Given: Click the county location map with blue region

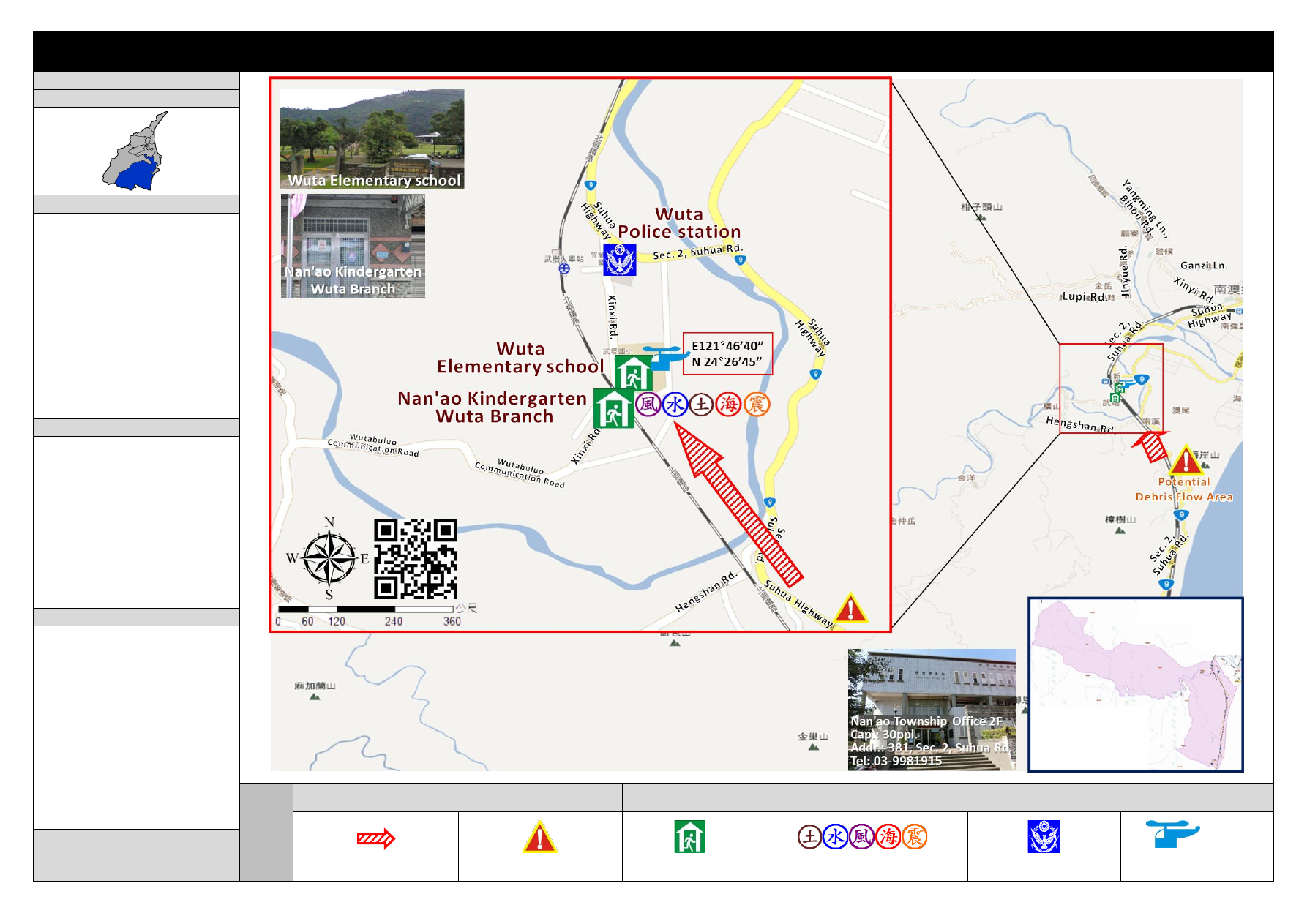Looking at the screenshot, I should click(x=135, y=151).
